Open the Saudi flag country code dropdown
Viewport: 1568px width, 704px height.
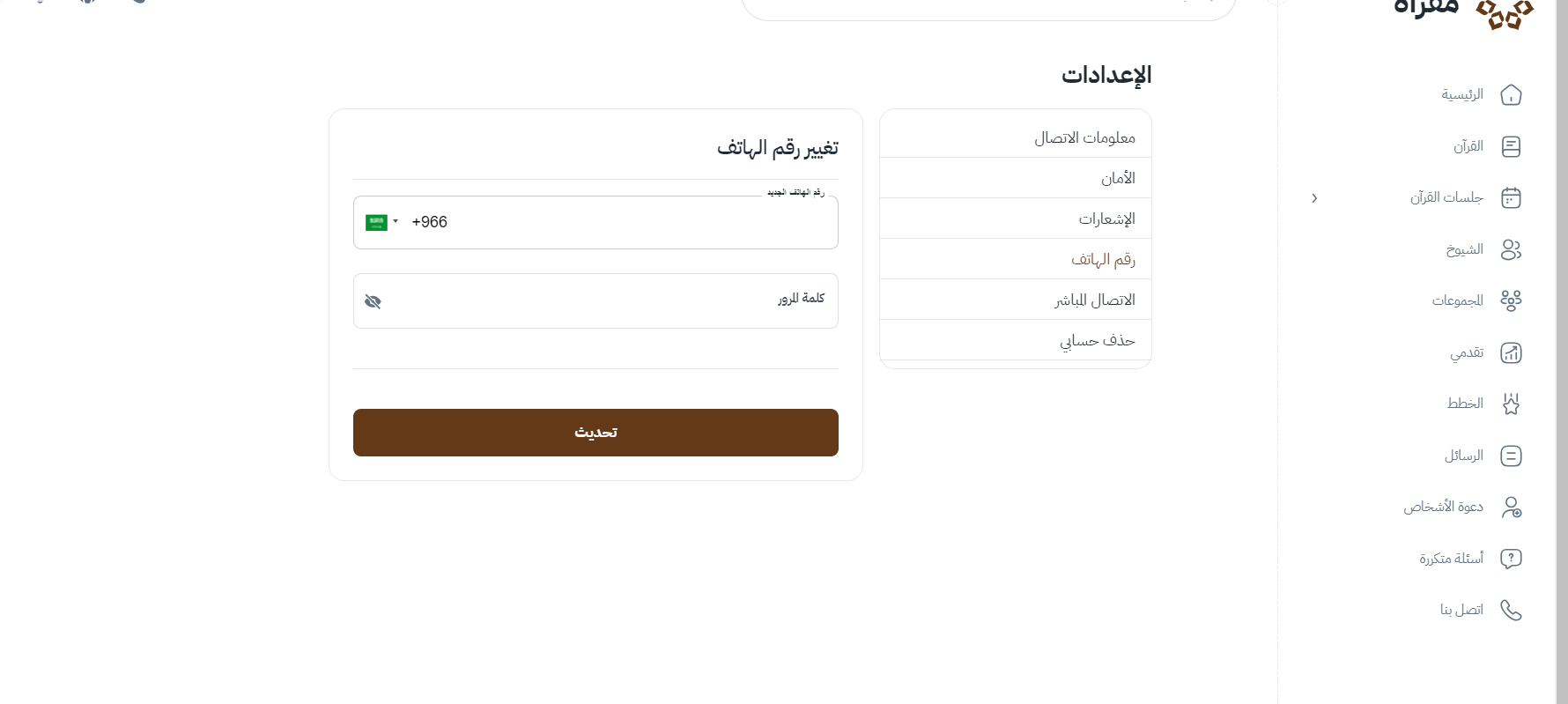coord(381,222)
